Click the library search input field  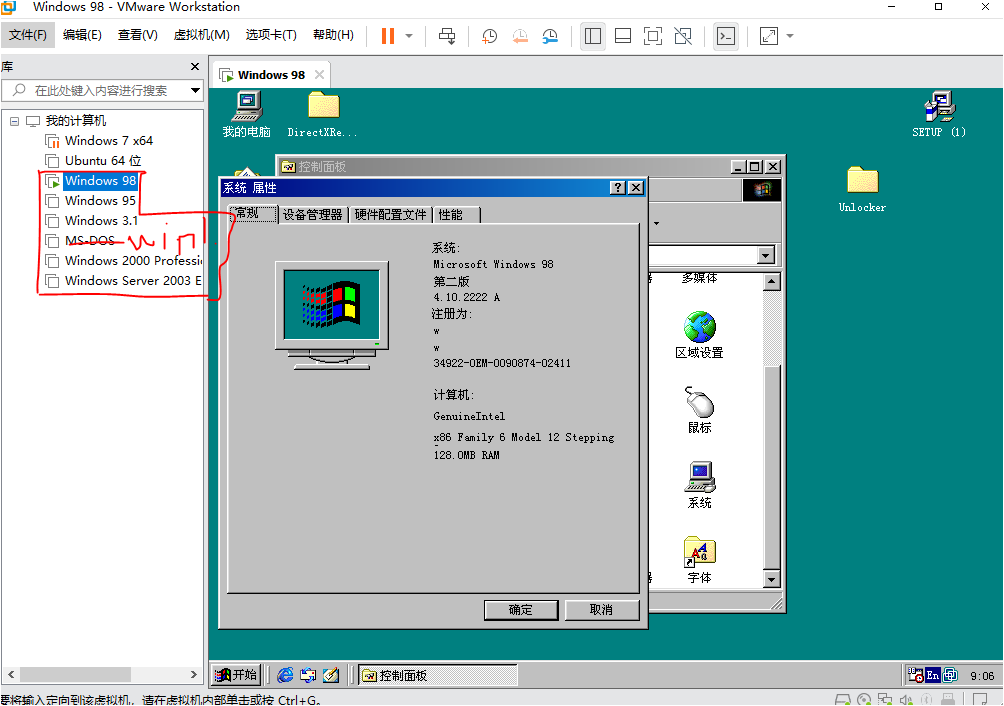100,90
